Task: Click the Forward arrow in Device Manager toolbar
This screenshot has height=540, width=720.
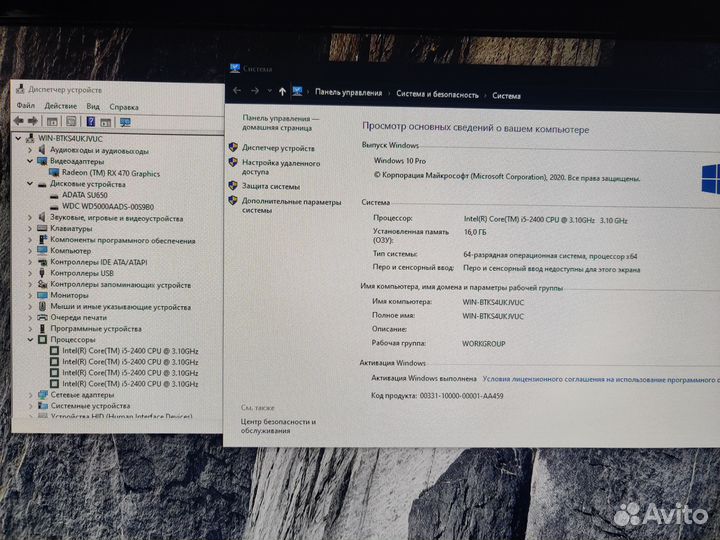Action: coord(33,121)
